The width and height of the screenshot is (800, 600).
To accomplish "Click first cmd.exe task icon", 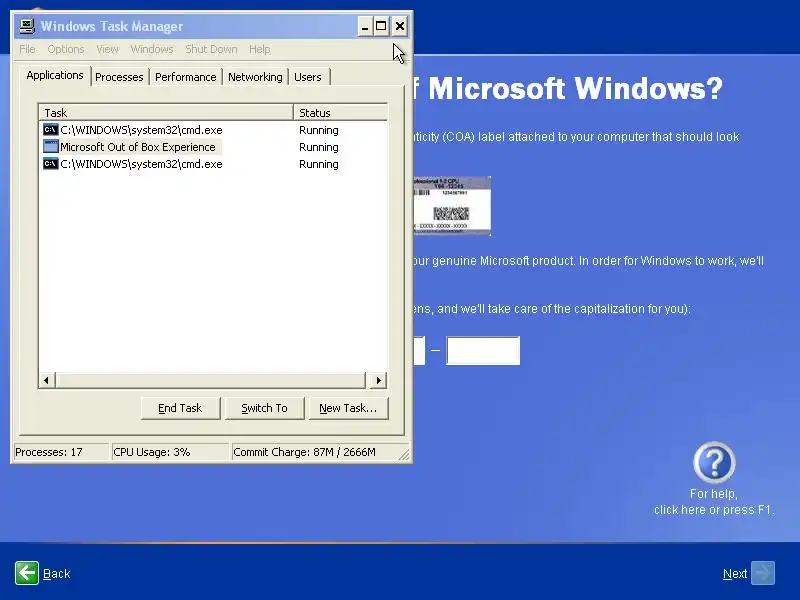I will 51,130.
